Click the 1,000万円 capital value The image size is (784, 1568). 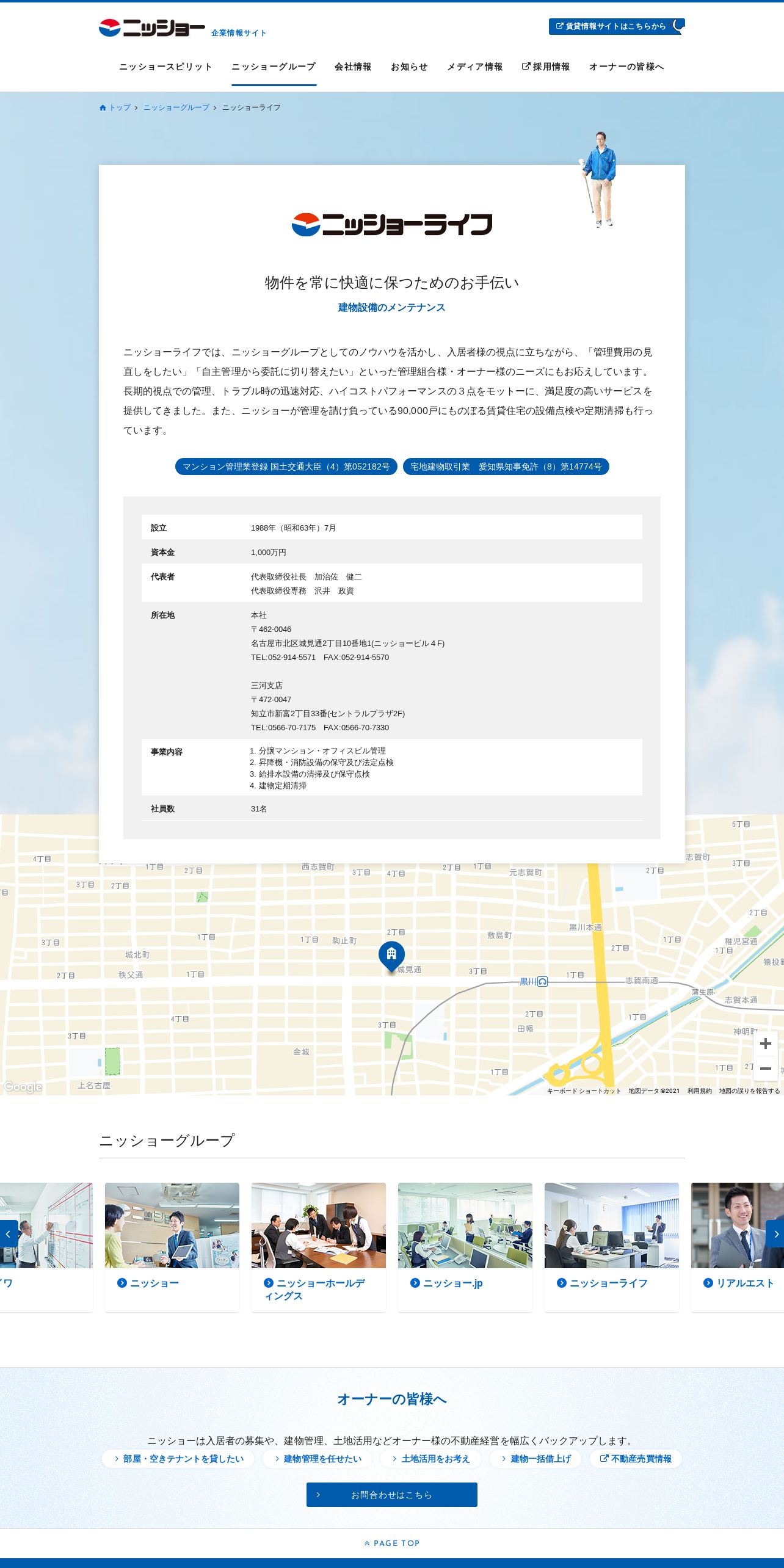269,553
